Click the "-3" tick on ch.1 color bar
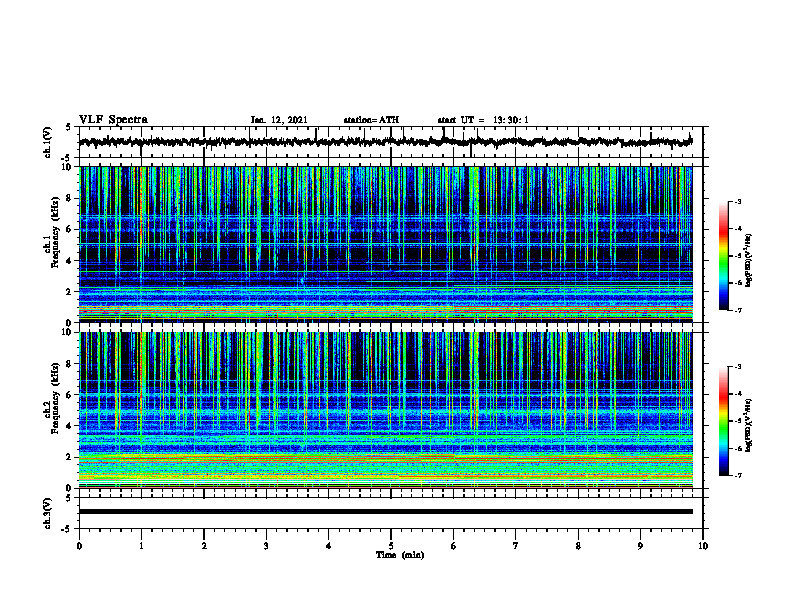Screen dimensions: 792x612 [737, 201]
